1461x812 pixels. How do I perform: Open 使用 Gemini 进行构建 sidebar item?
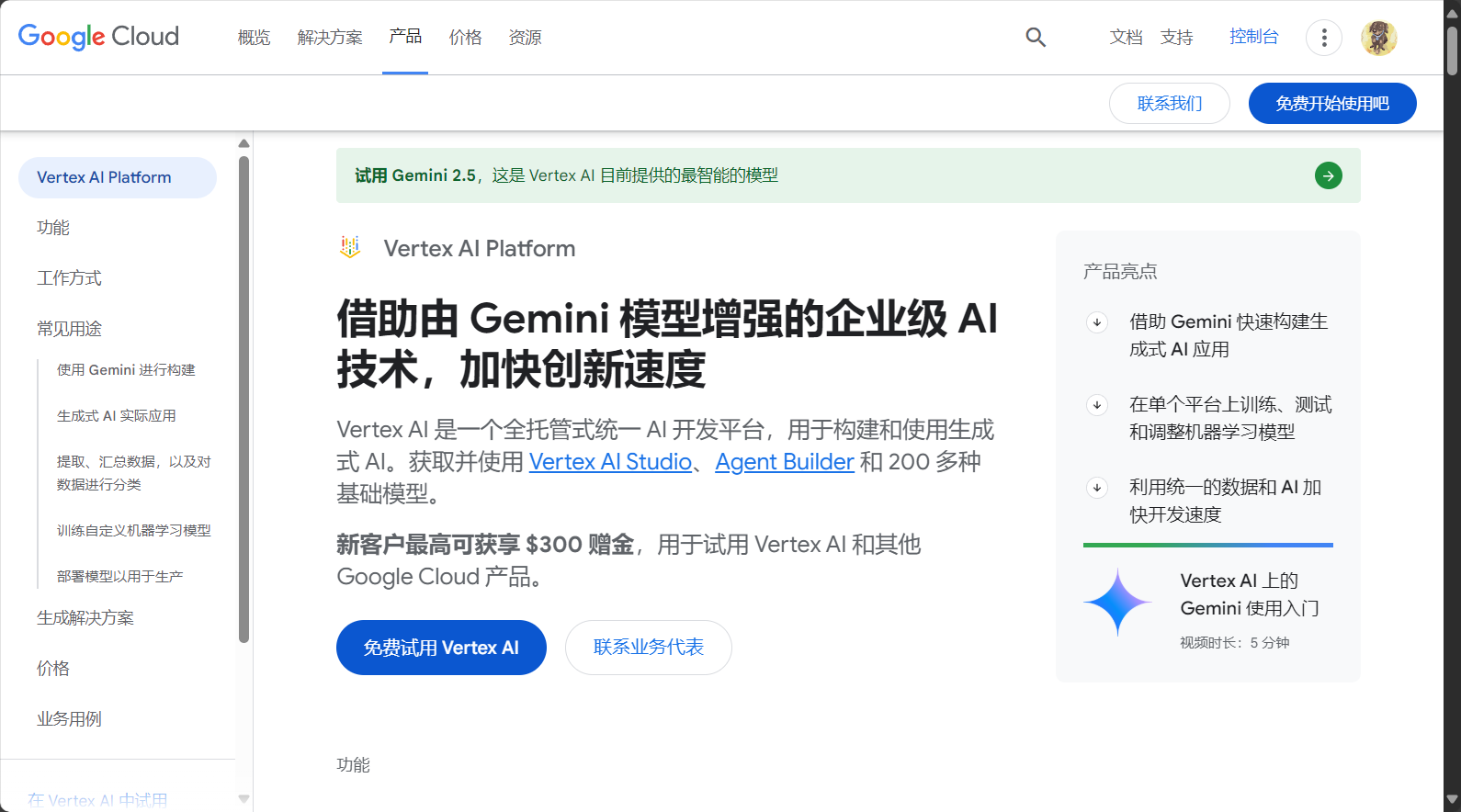[x=126, y=370]
